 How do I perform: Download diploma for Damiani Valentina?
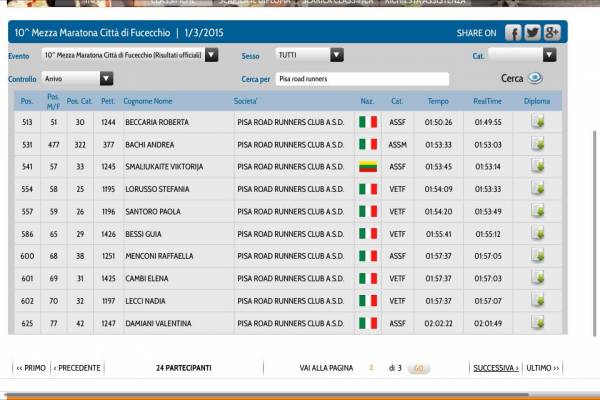point(538,323)
